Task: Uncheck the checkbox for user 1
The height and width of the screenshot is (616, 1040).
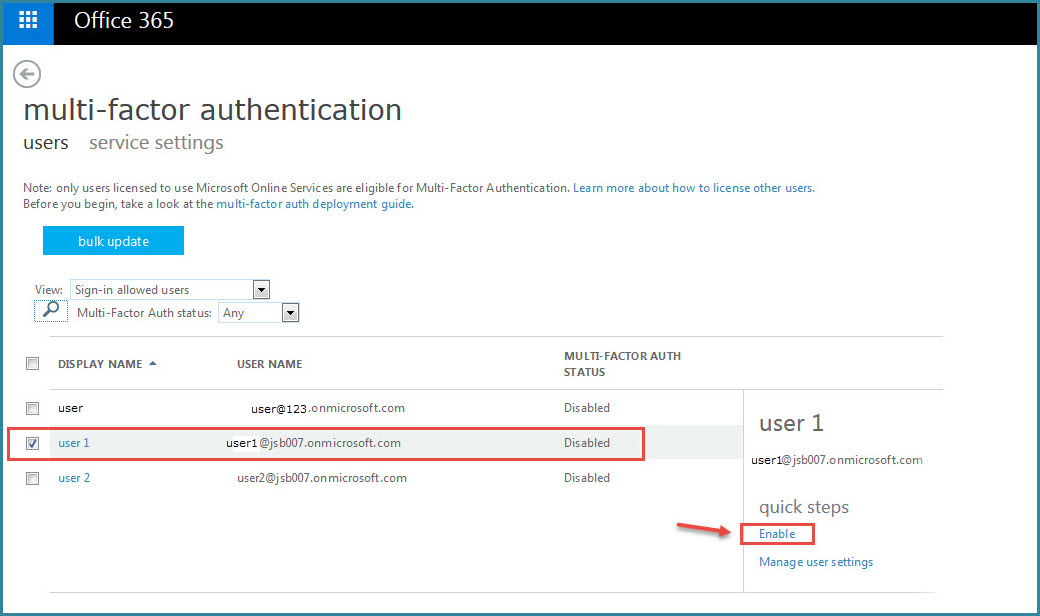Action: (32, 443)
